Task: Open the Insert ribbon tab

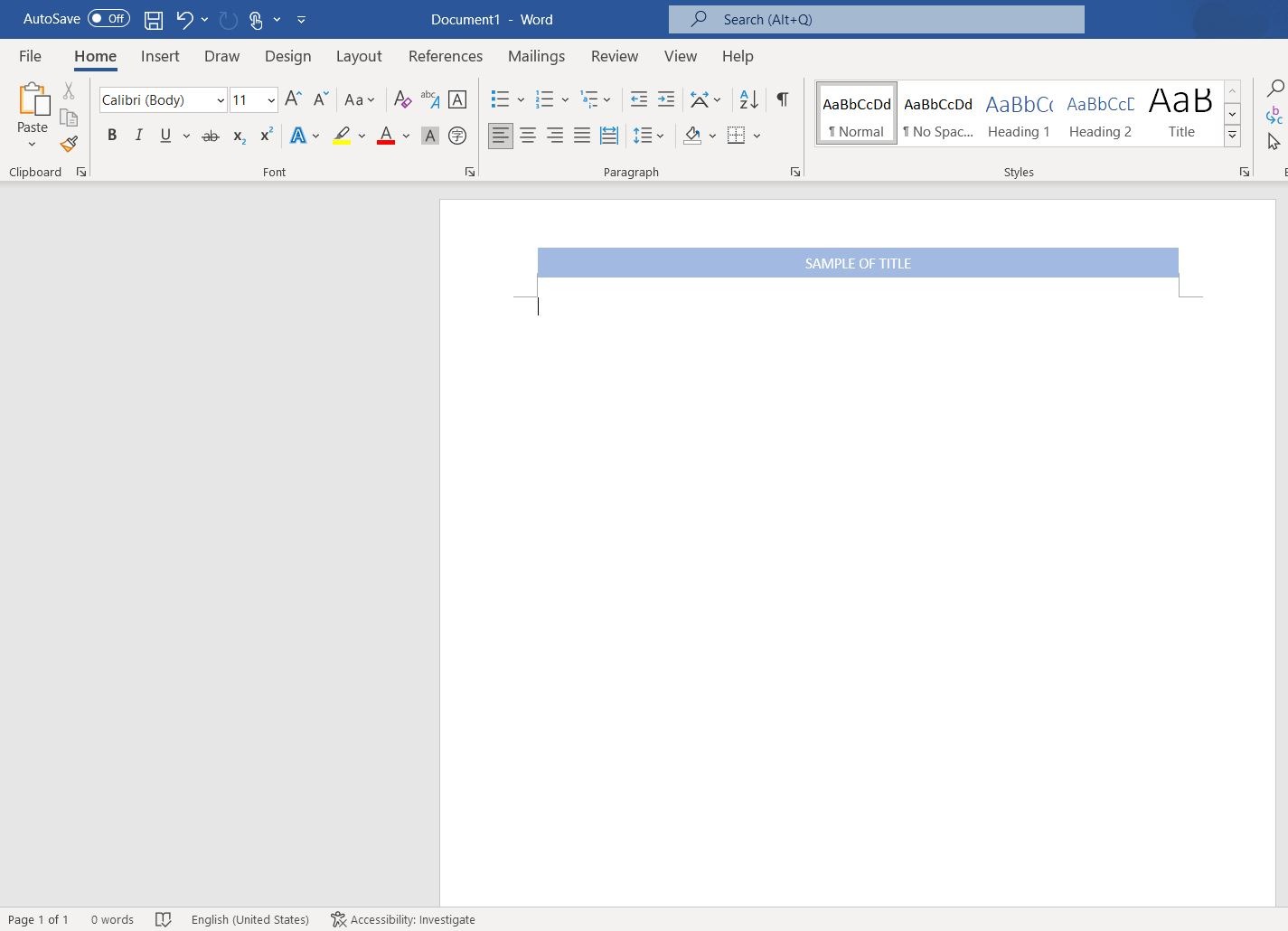Action: [160, 56]
